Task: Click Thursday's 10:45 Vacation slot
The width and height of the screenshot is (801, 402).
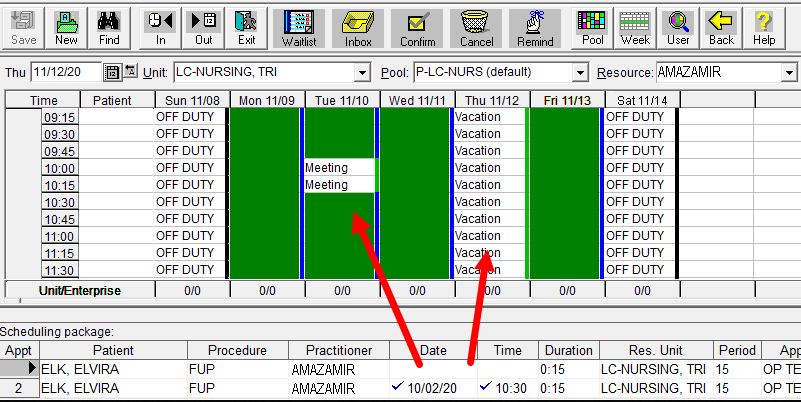Action: pyautogui.click(x=489, y=218)
